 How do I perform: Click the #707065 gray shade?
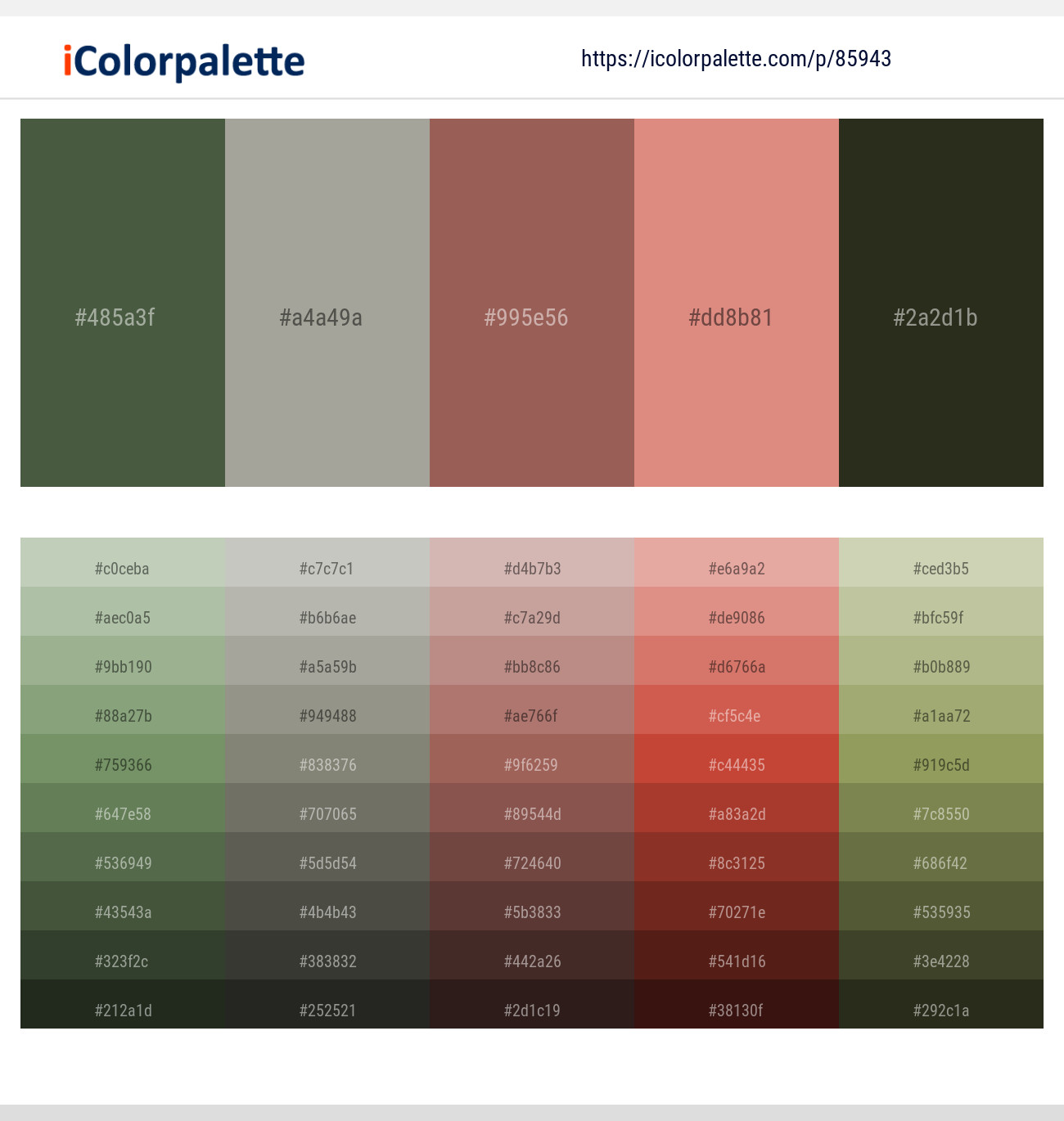tap(327, 814)
